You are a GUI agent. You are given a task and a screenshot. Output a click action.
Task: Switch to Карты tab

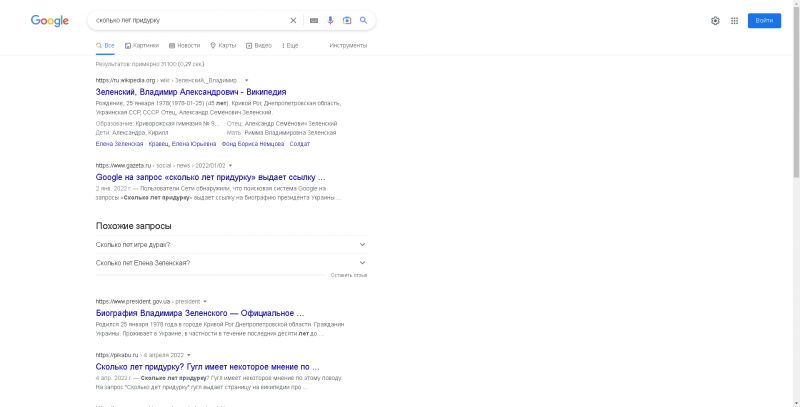click(223, 45)
